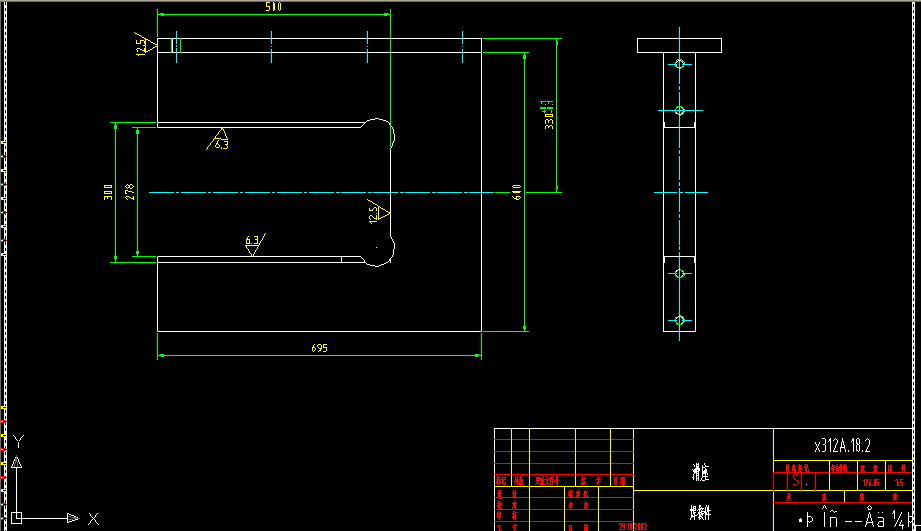Select the drawing number x312A.18.2
Image resolution: width=921 pixels, height=531 pixels.
click(842, 446)
